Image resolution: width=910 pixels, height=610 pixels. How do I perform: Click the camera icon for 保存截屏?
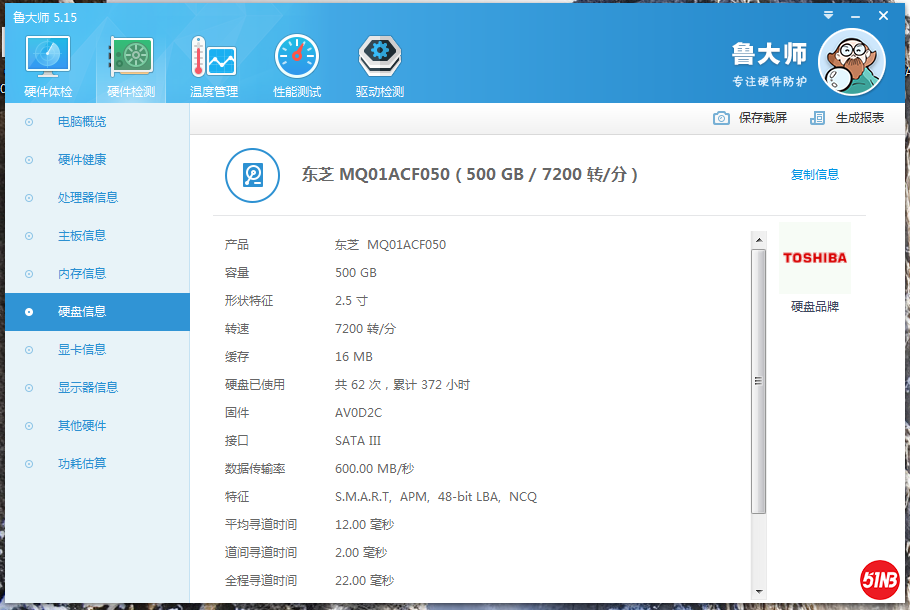[x=721, y=118]
